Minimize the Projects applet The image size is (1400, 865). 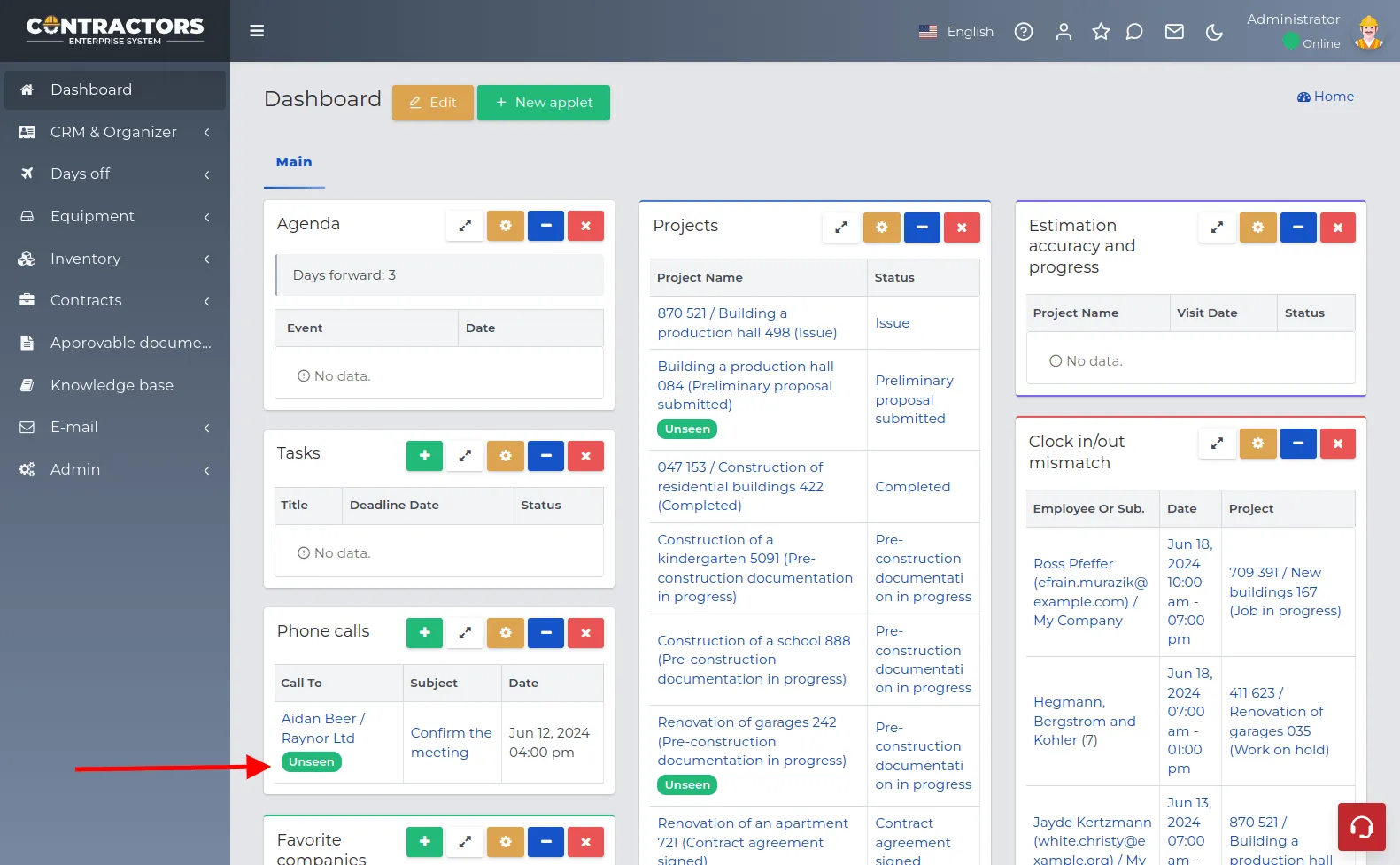tap(922, 228)
